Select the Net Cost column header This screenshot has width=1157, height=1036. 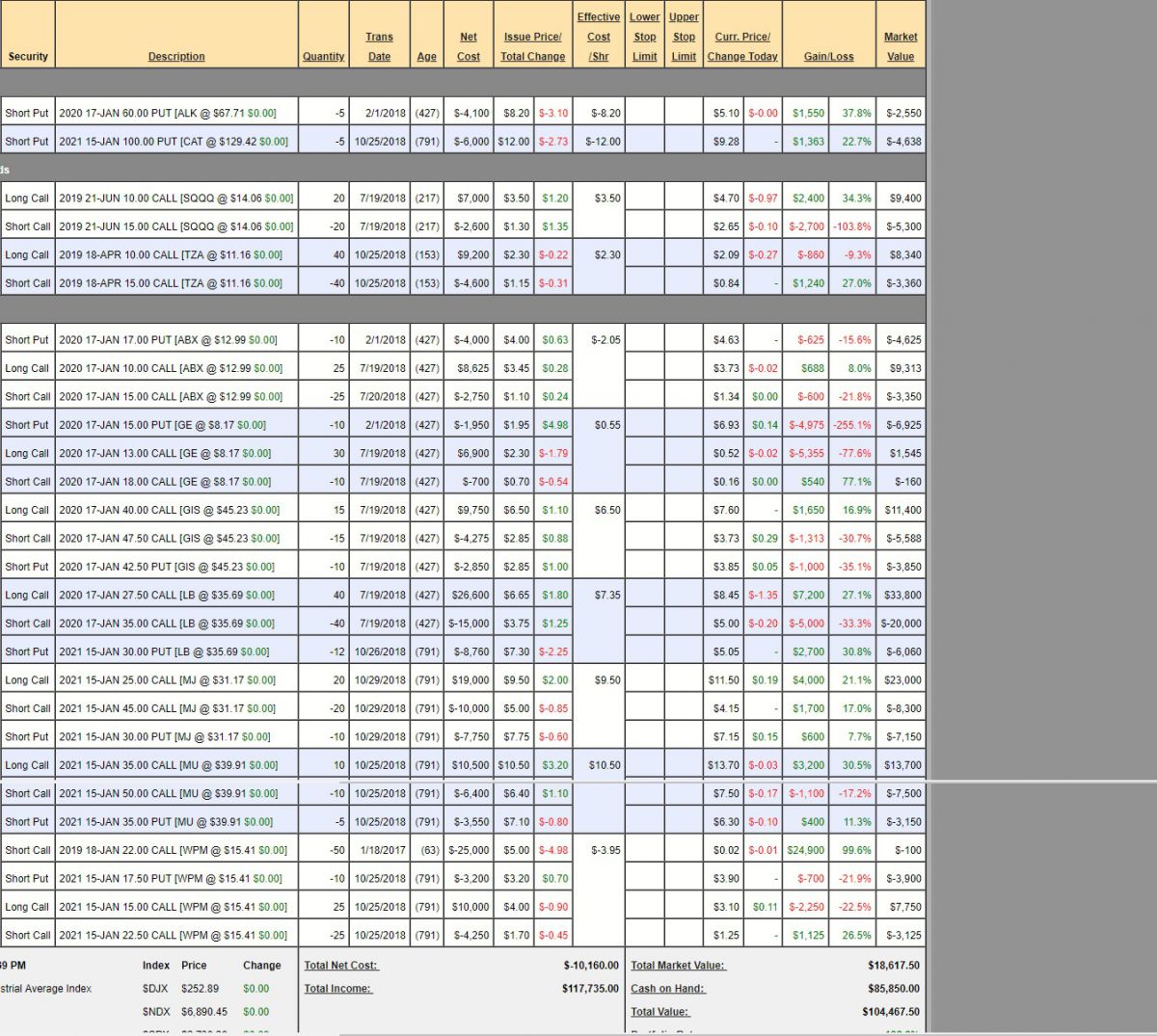(x=469, y=46)
